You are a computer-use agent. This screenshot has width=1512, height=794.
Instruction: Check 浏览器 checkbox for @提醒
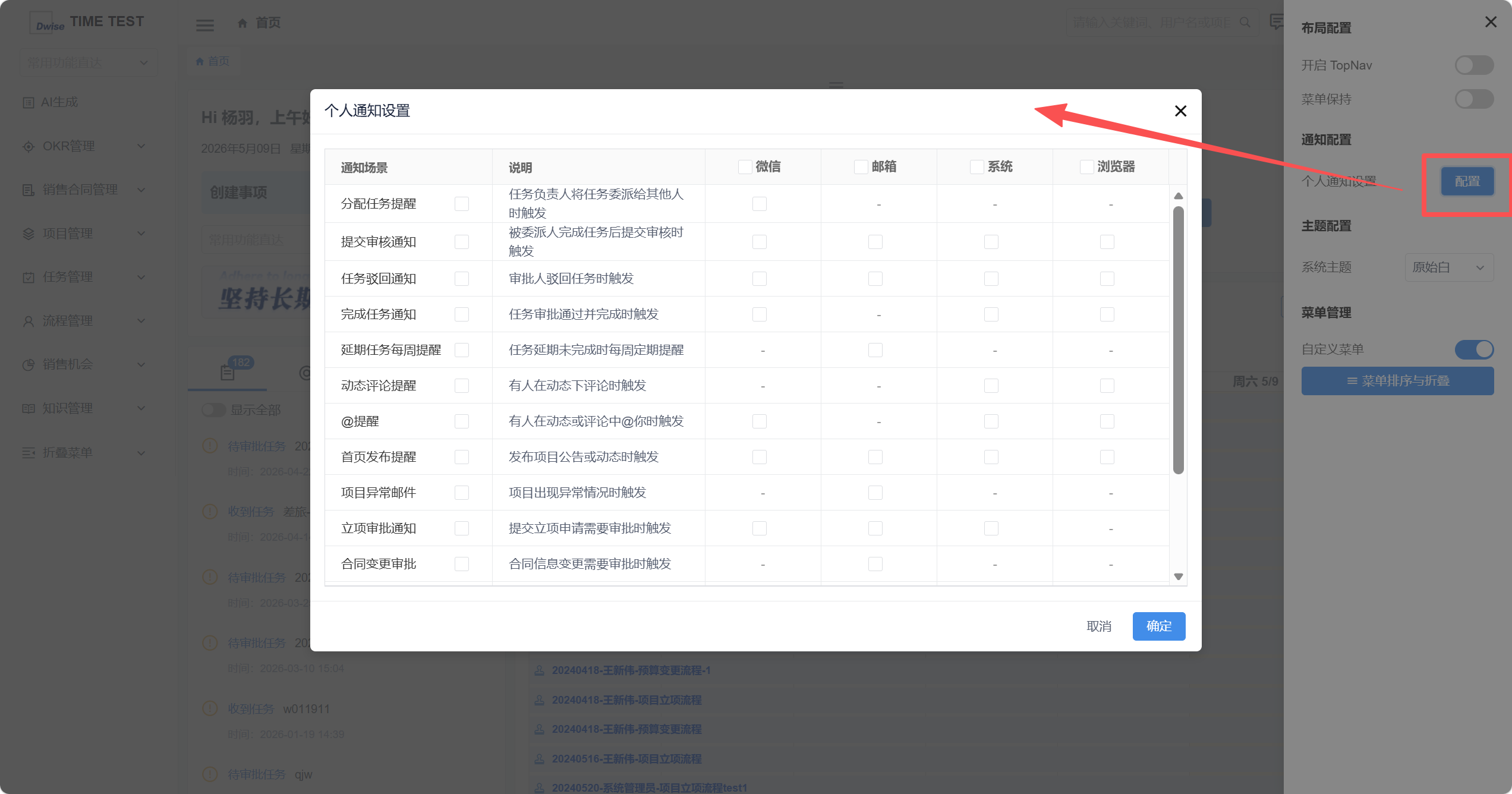pyautogui.click(x=1107, y=421)
